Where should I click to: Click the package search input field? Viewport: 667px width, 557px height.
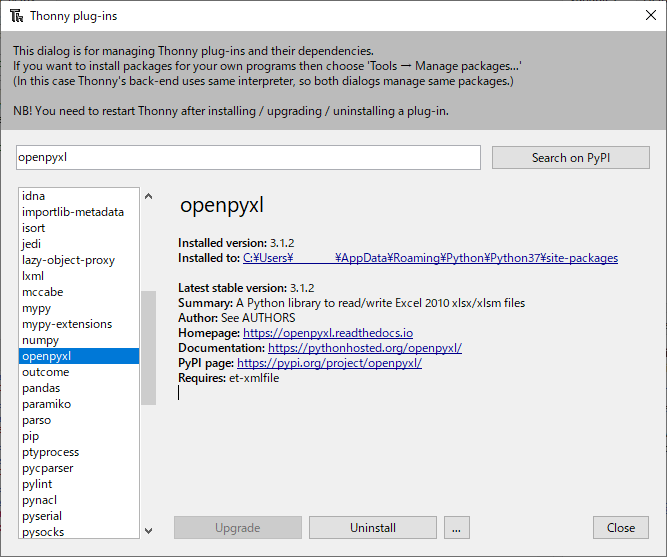(248, 158)
